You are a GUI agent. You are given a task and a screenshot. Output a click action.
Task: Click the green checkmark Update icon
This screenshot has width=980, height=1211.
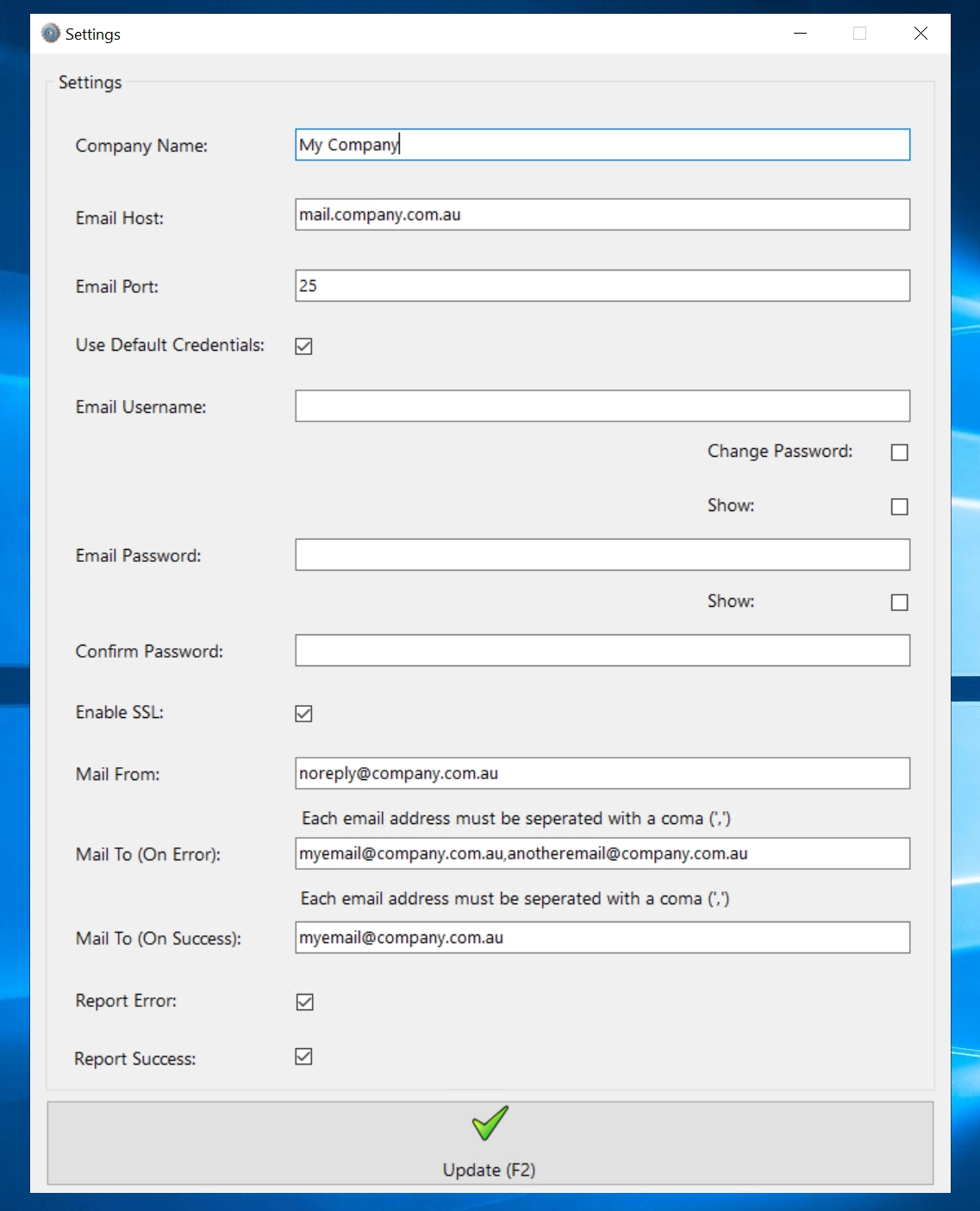click(x=490, y=1123)
